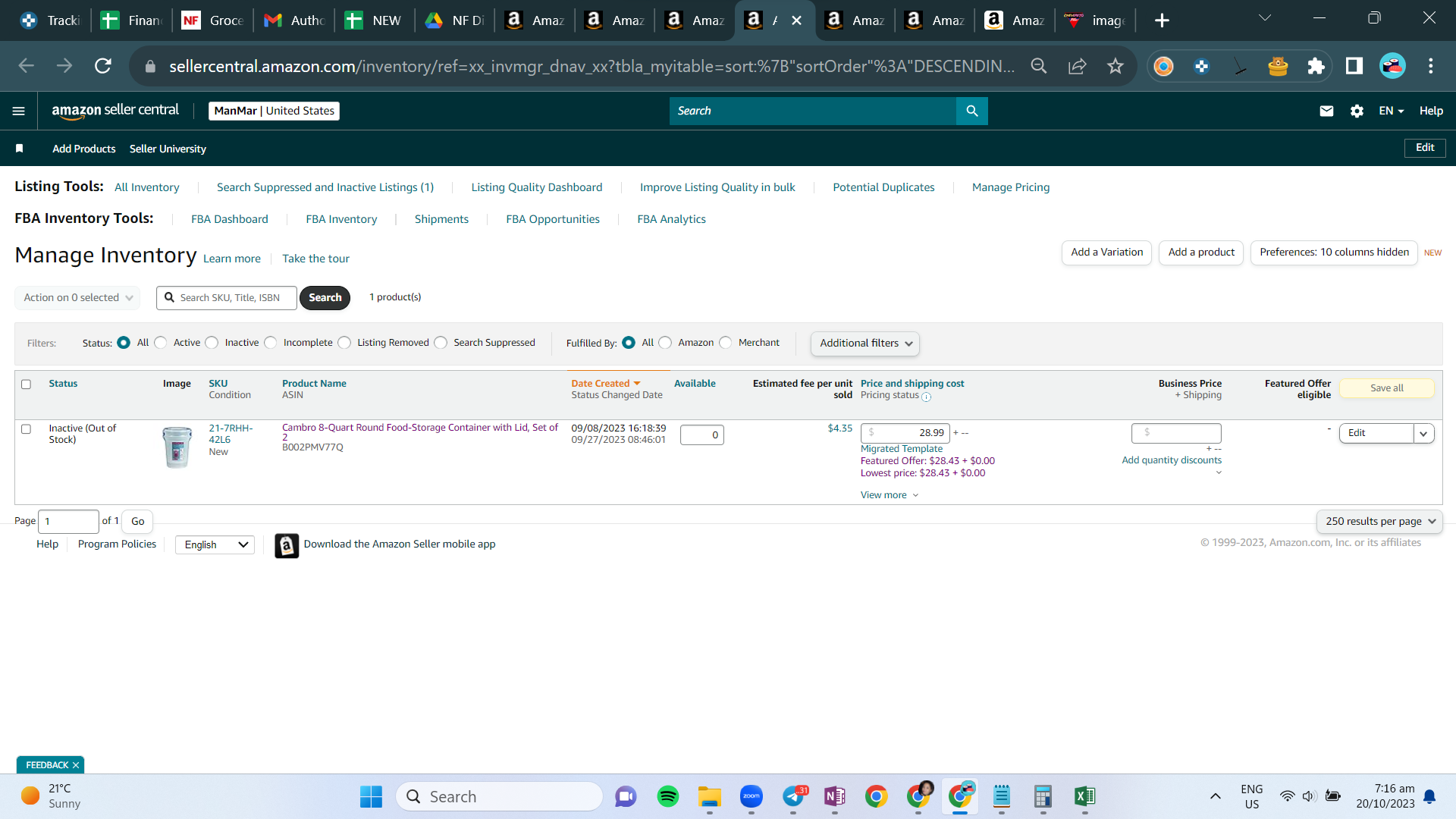Click the Add a Variation button
This screenshot has height=819, width=1456.
1106,253
